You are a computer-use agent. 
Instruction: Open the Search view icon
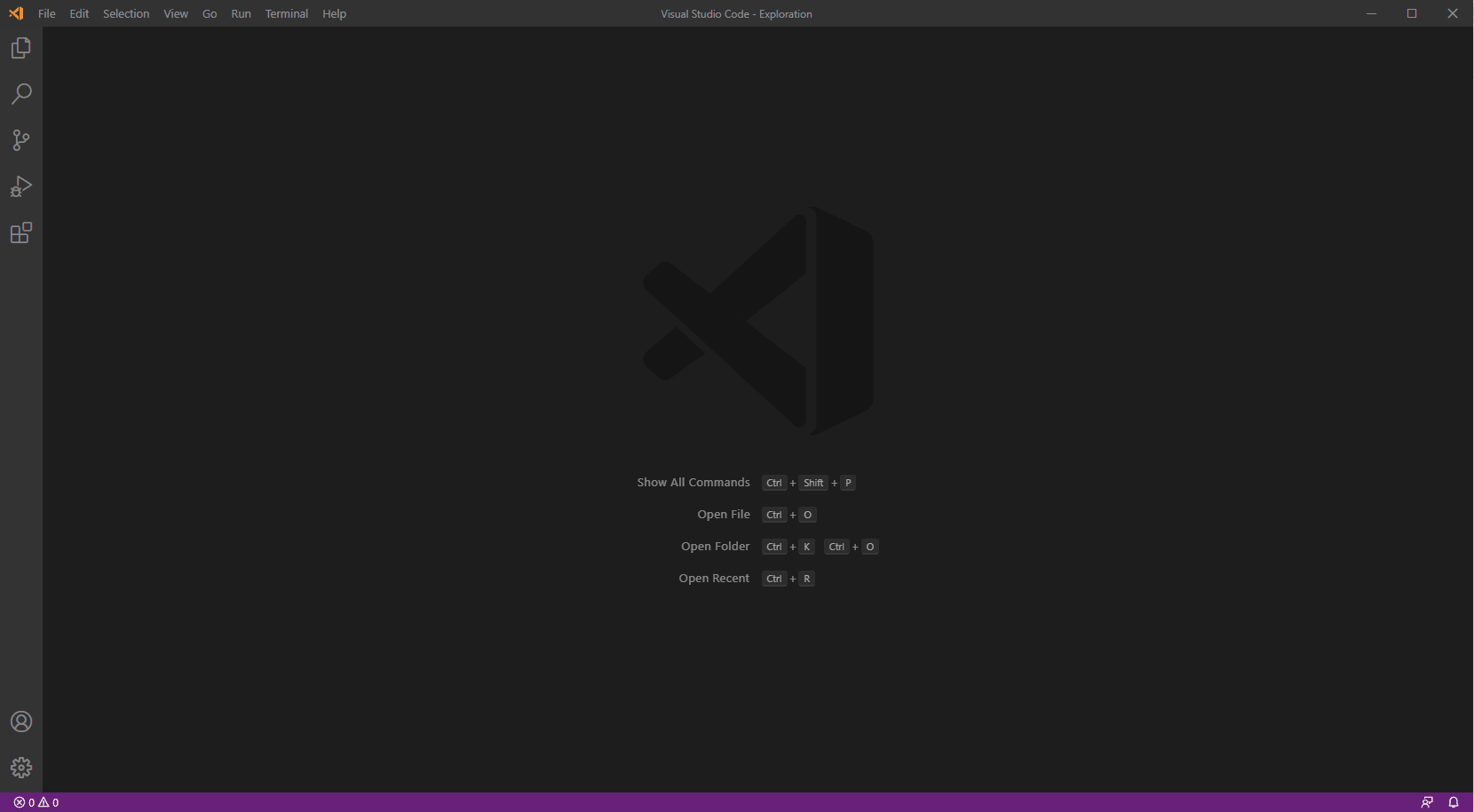pyautogui.click(x=21, y=94)
